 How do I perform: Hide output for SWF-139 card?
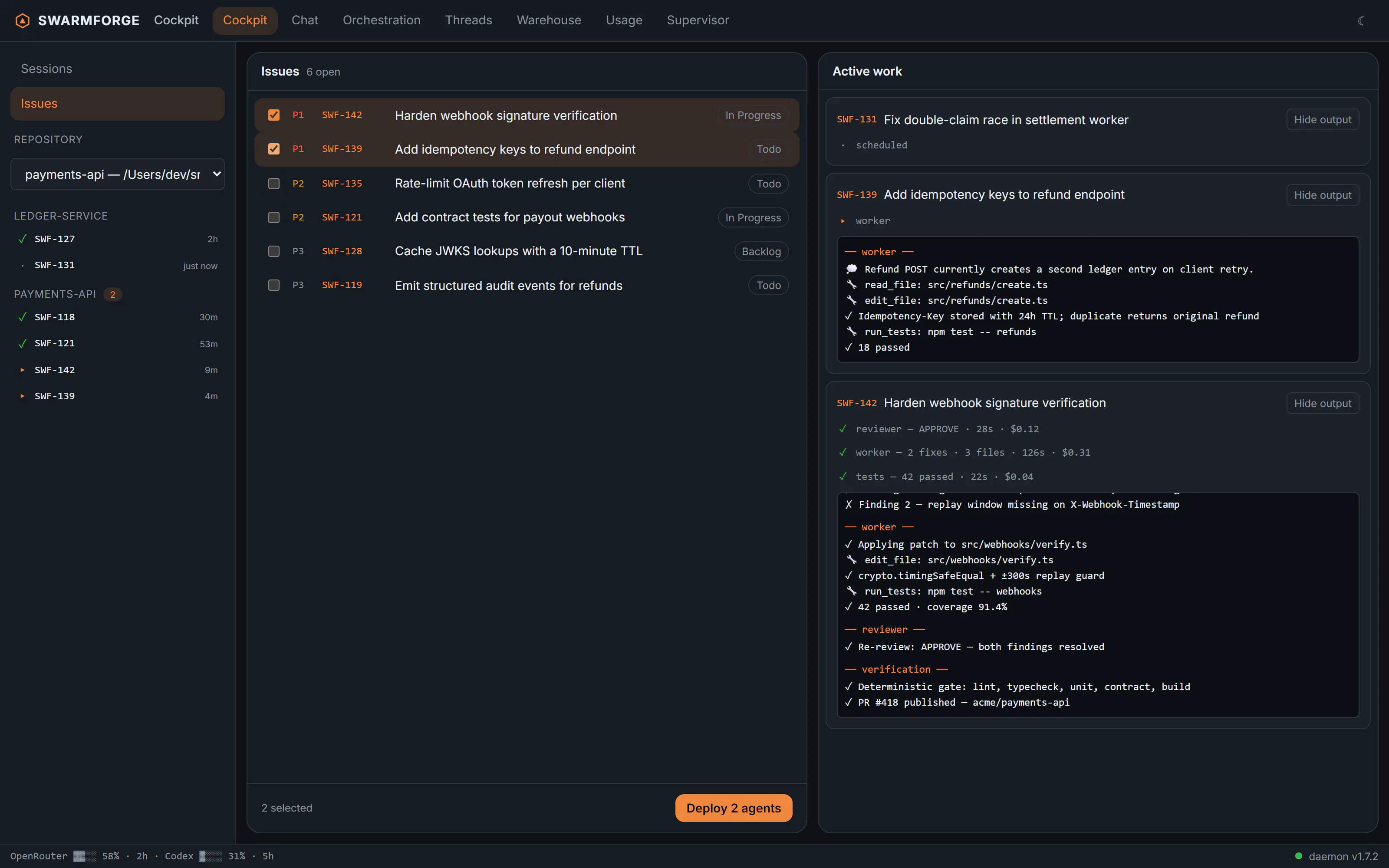click(x=1323, y=195)
